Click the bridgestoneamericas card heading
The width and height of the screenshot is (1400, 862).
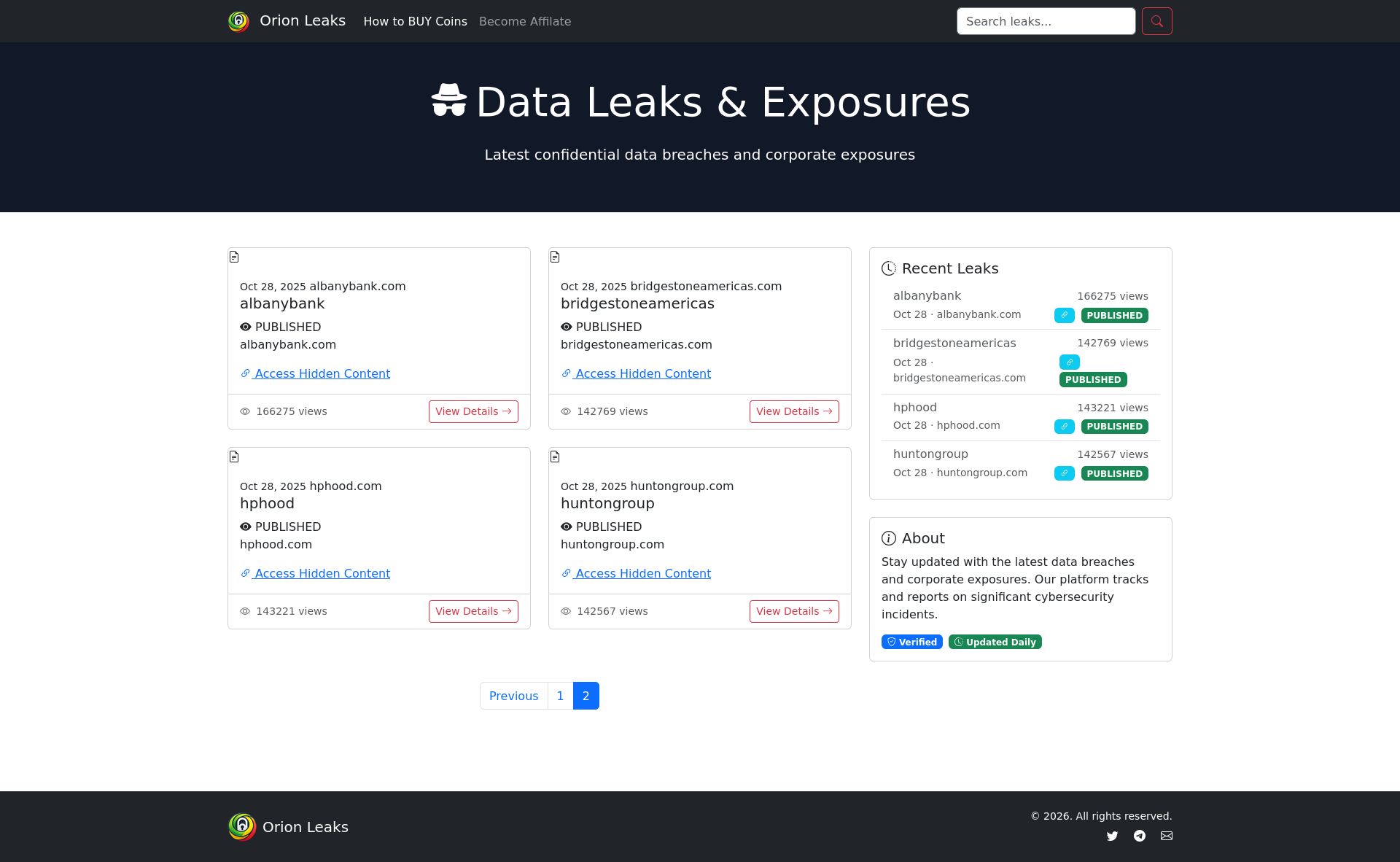[637, 303]
